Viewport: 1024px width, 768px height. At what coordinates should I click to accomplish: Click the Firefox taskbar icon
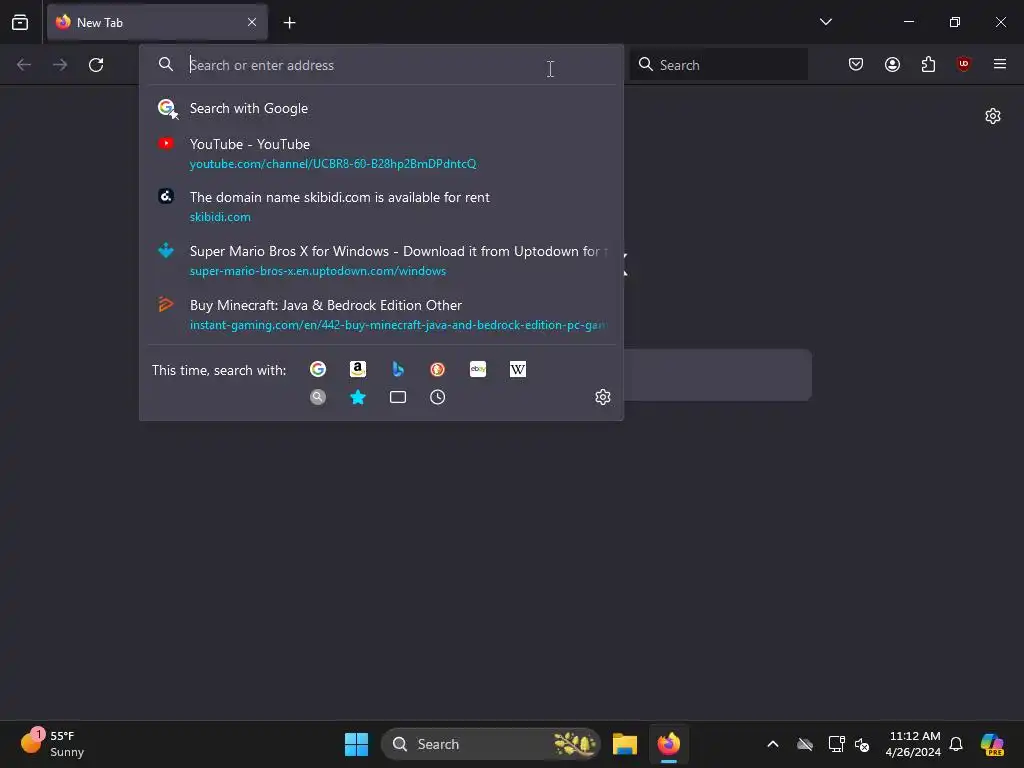click(669, 744)
